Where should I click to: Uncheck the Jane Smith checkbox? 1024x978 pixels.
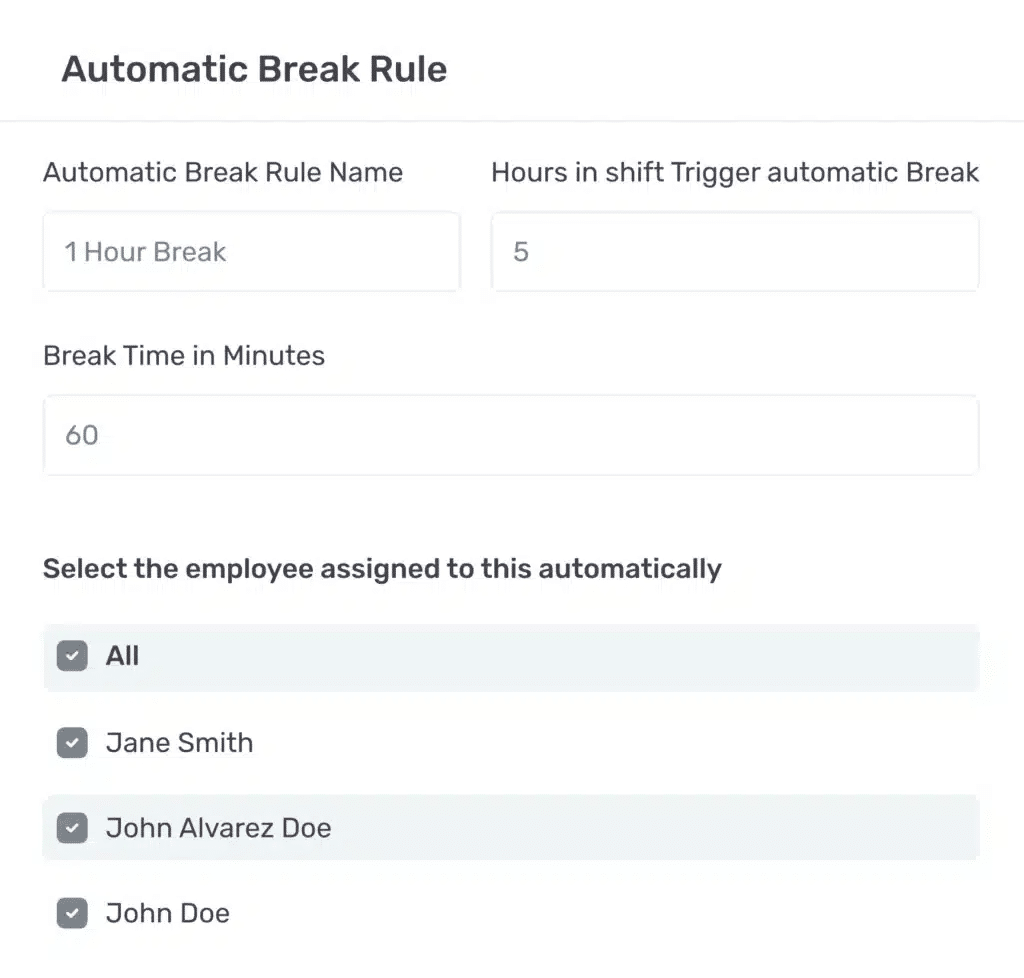point(72,743)
